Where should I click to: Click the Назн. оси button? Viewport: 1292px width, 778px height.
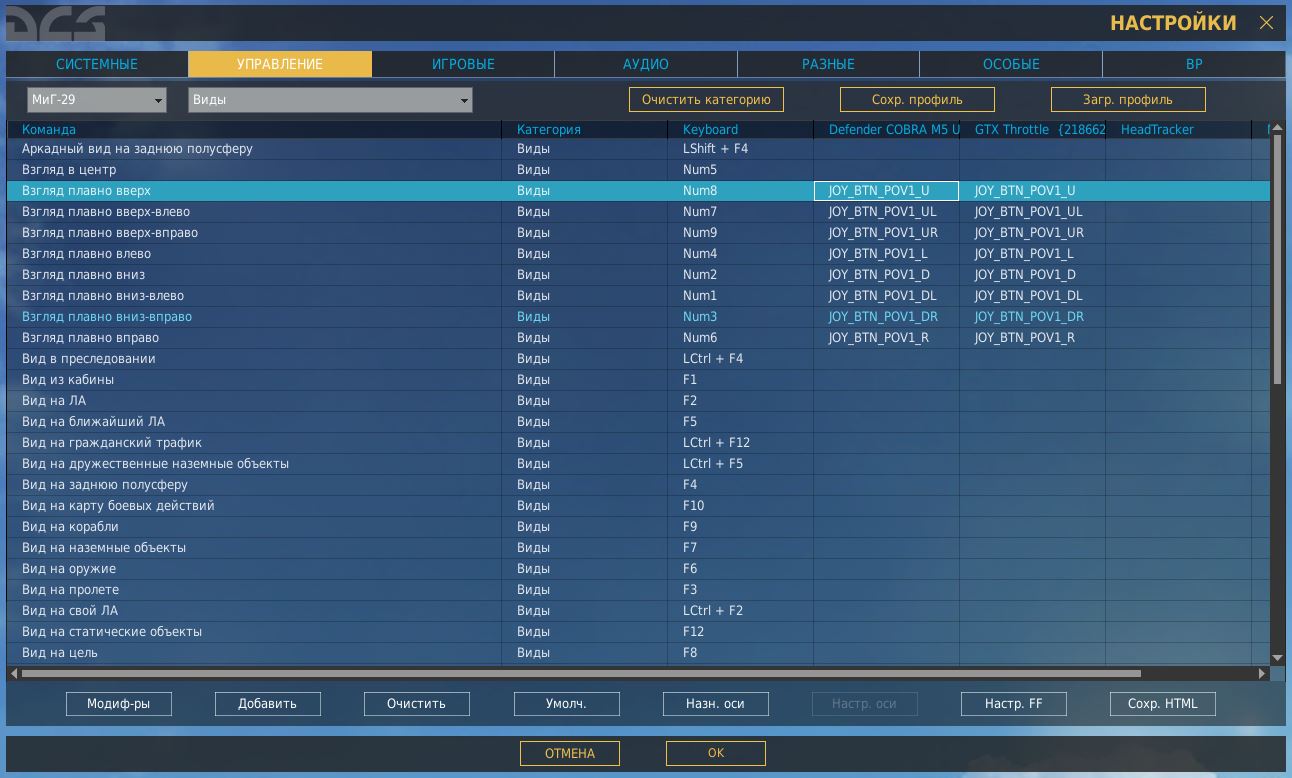pos(715,704)
